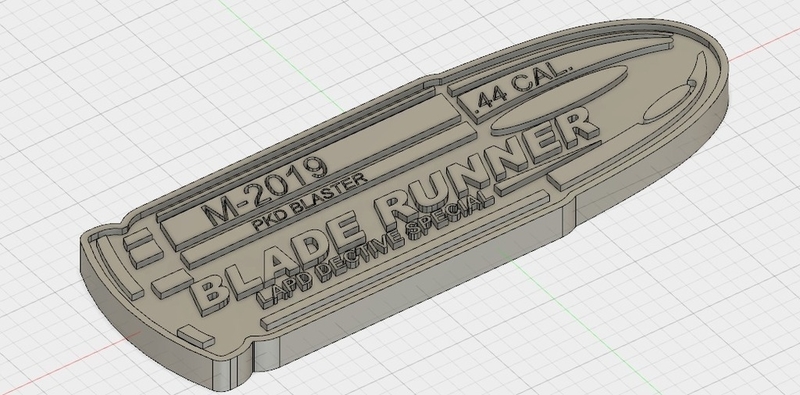Viewport: 800px width, 395px height.
Task: Select the LAPD DECTIVE SPECIAL raised text
Action: click(376, 249)
